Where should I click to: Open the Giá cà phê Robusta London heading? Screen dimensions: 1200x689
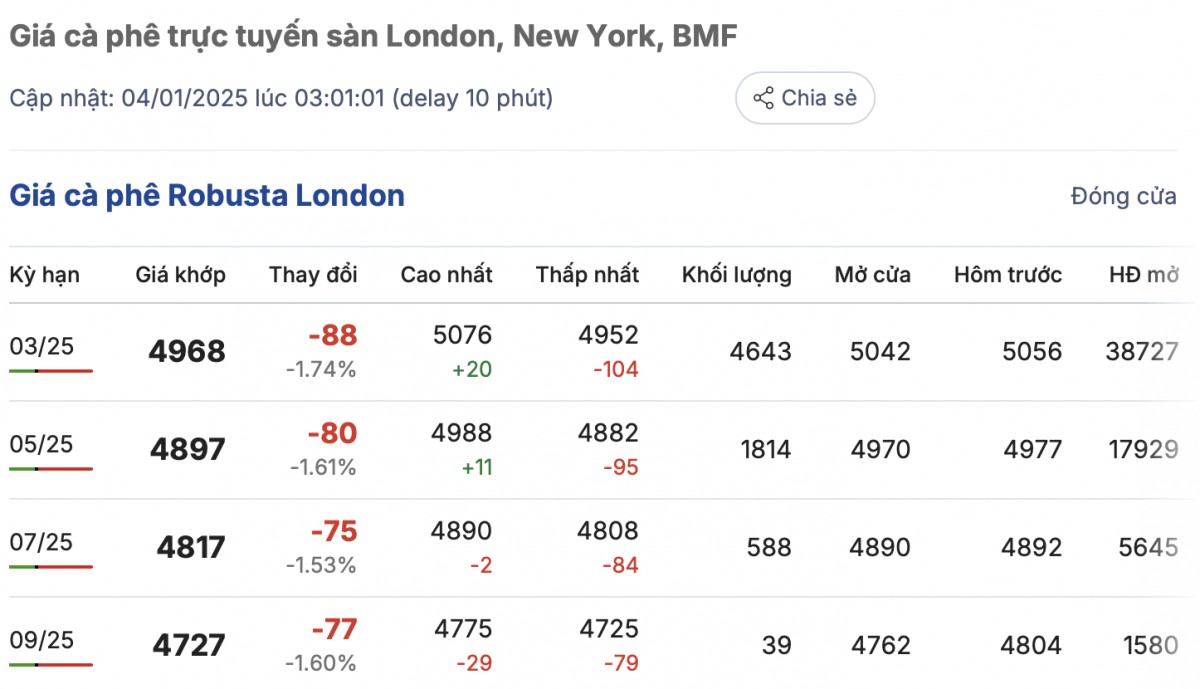coord(207,195)
